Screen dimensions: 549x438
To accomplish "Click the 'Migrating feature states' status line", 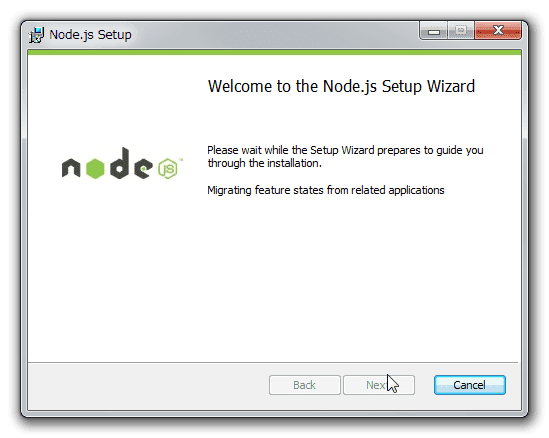I will click(326, 190).
